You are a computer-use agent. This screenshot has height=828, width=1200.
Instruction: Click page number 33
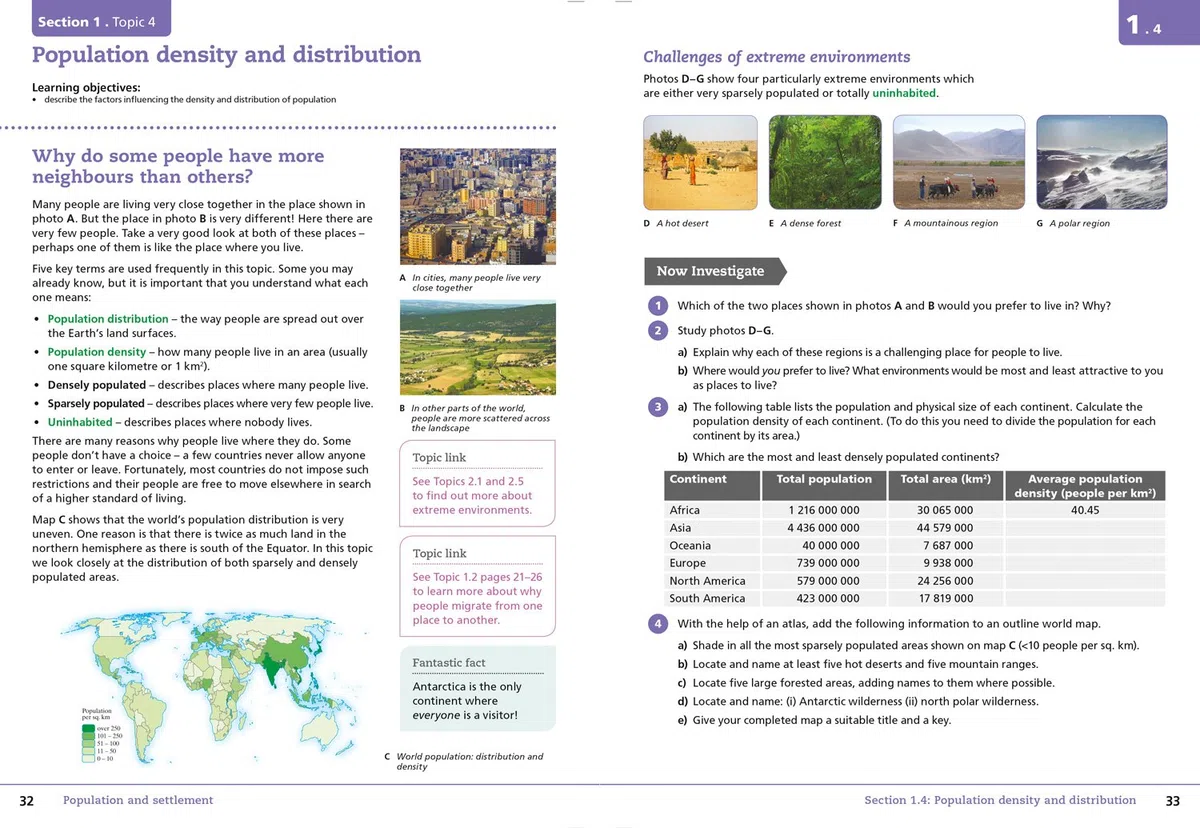(x=1173, y=801)
